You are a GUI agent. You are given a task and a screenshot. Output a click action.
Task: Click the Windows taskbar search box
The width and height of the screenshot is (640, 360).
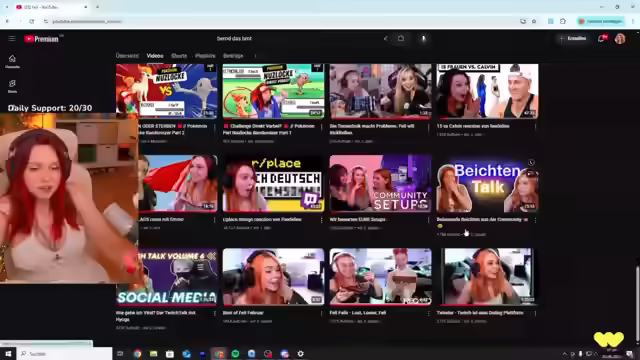point(64,353)
